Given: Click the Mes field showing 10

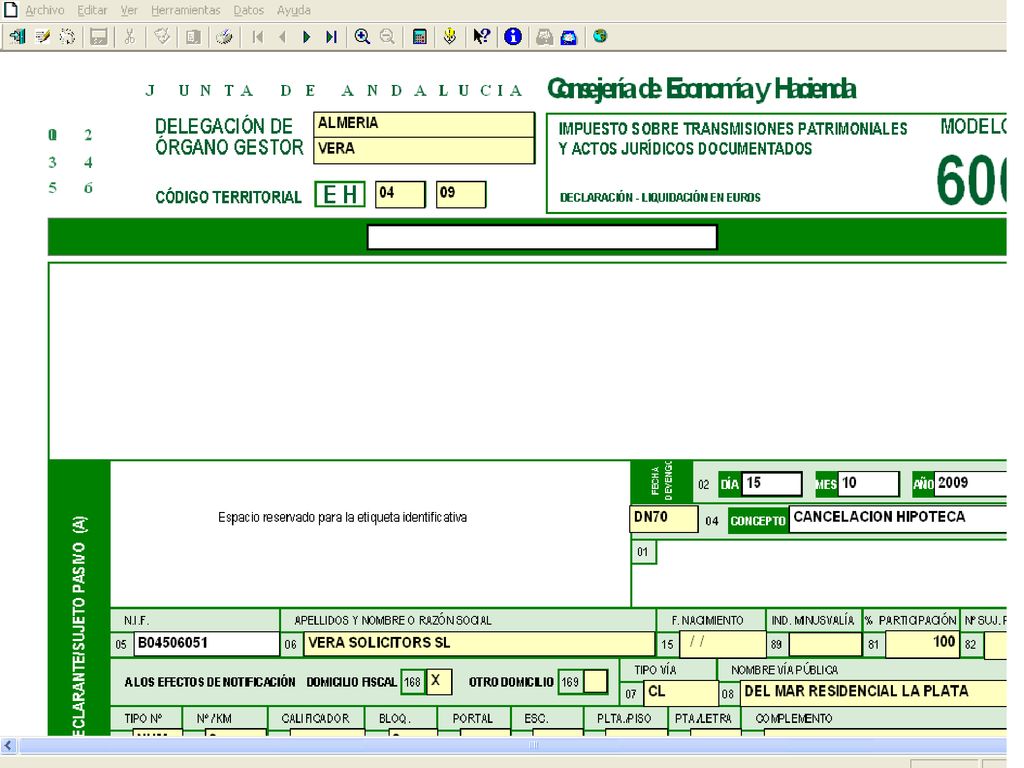Looking at the screenshot, I should tap(869, 484).
